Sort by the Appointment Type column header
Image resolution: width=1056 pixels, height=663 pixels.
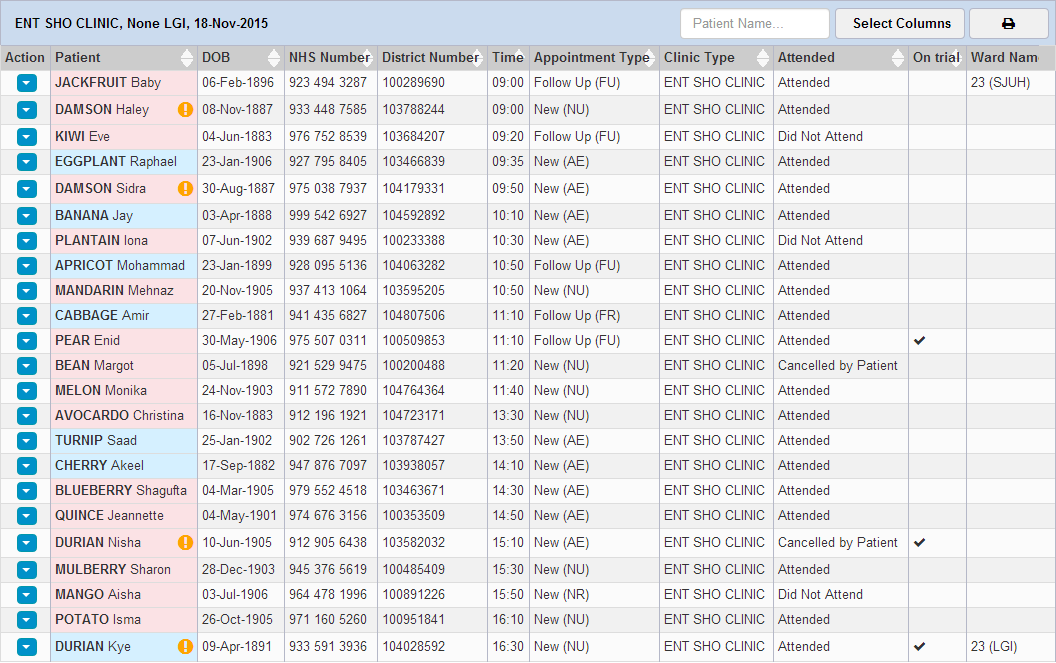point(591,58)
